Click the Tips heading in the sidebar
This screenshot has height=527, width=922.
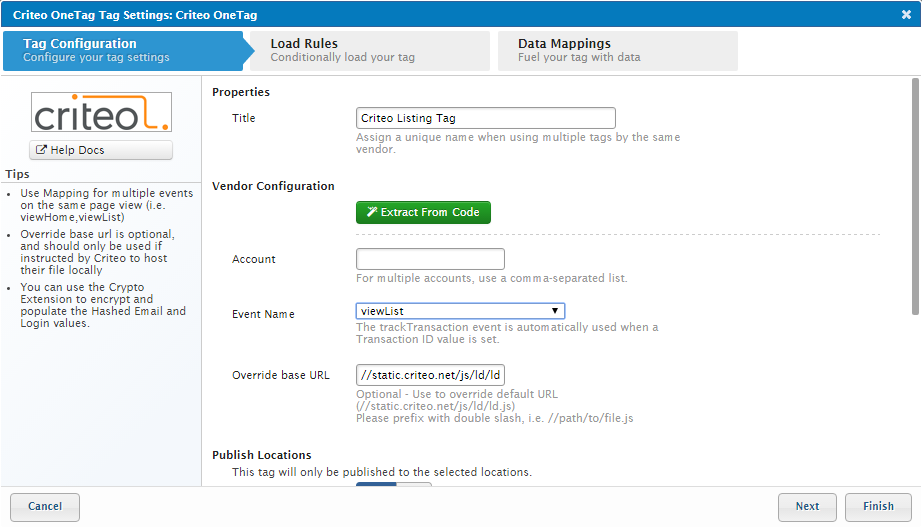pos(17,174)
